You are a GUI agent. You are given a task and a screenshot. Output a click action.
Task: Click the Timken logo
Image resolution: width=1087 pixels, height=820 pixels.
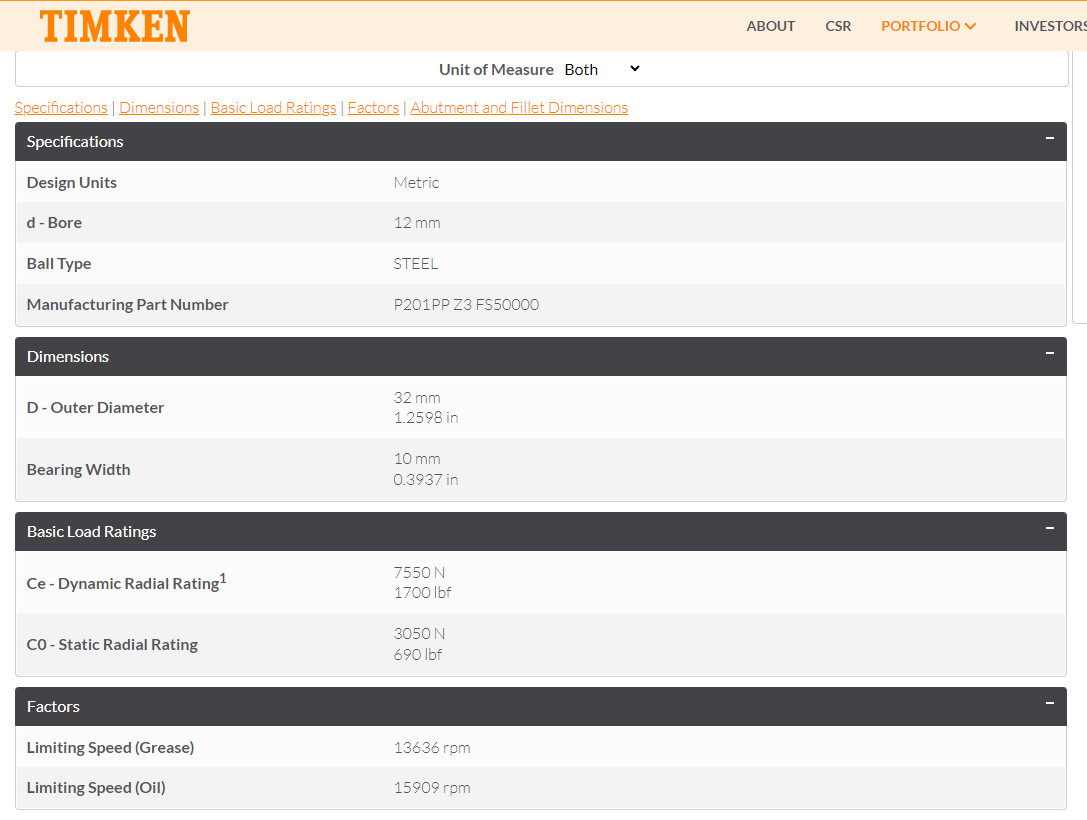click(114, 26)
